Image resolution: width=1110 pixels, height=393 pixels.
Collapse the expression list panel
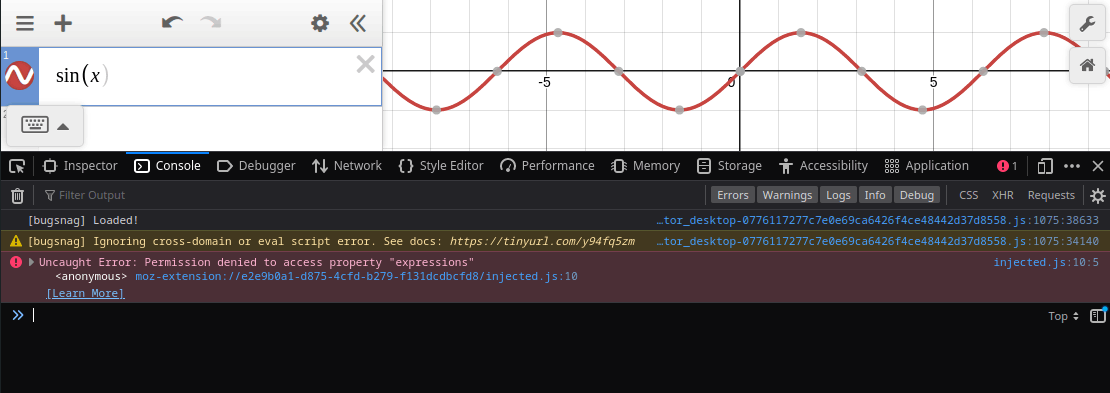pyautogui.click(x=358, y=23)
